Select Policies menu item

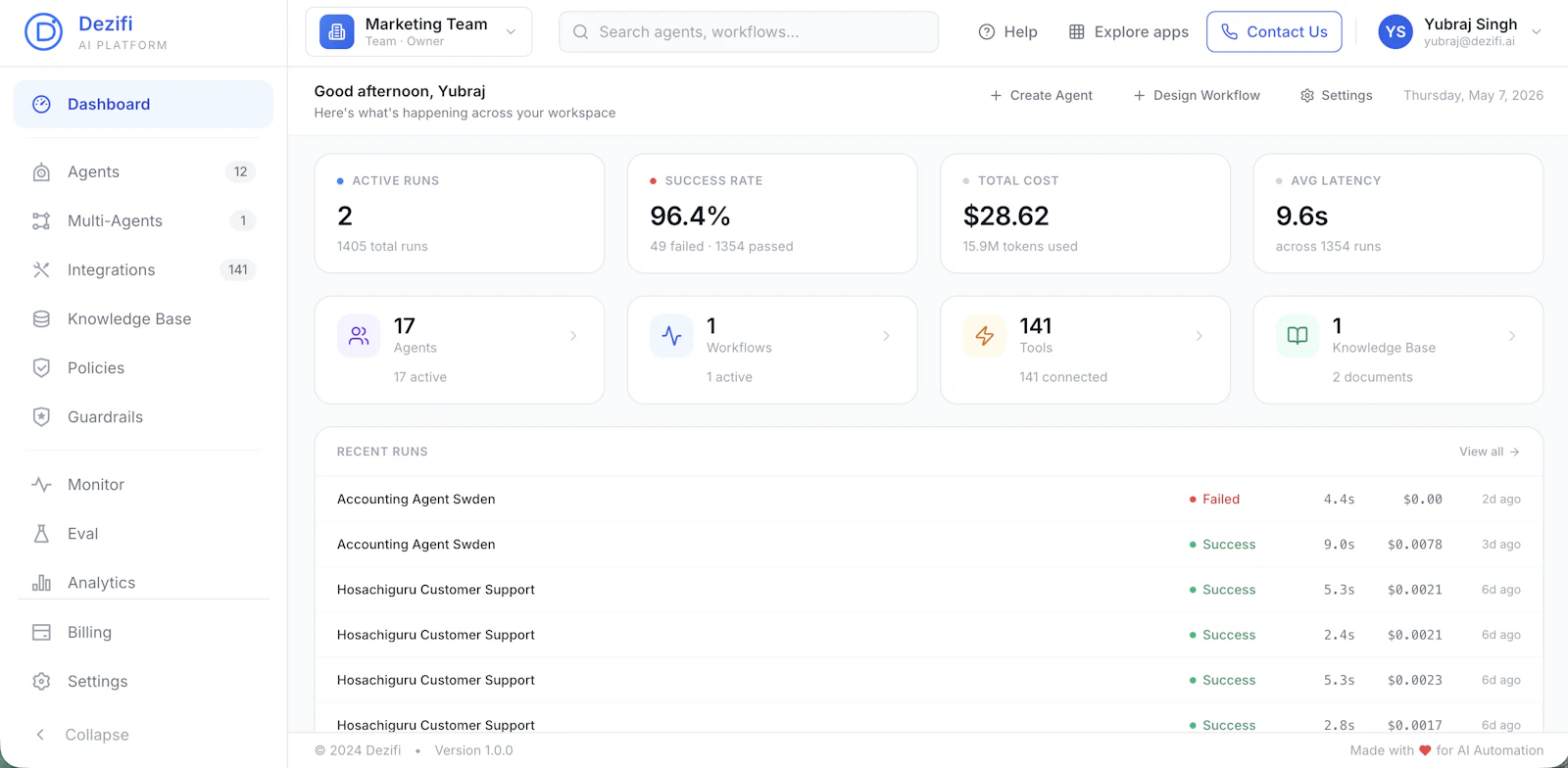pos(143,368)
